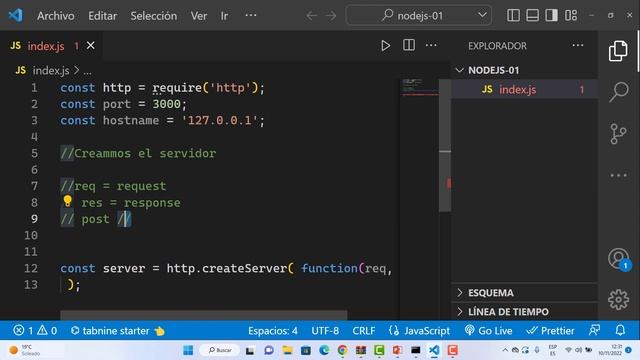Toggle the primary side bar layout icon
This screenshot has height=360, width=640.
coord(513,16)
